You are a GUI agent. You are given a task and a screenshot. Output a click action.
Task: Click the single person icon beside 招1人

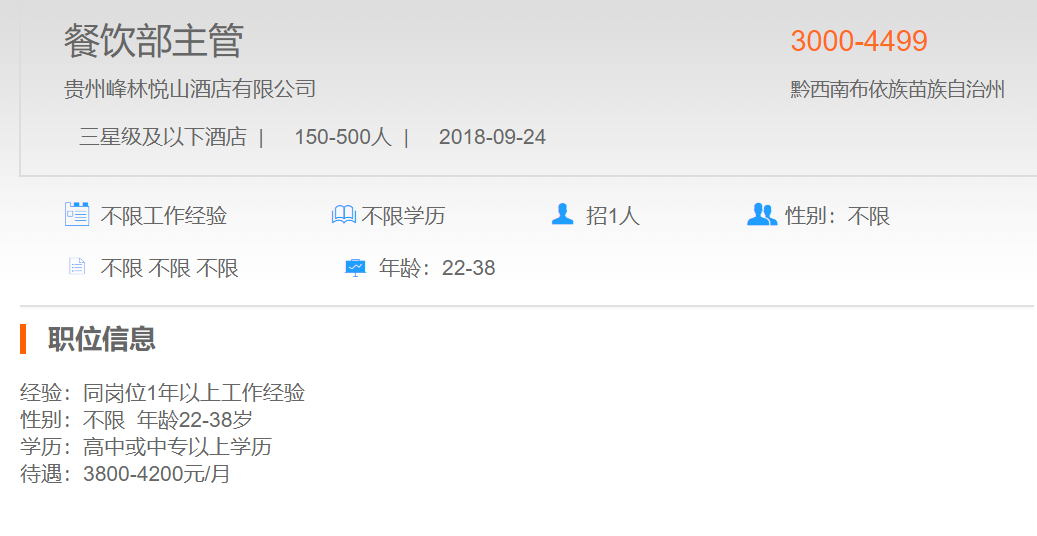pos(563,214)
